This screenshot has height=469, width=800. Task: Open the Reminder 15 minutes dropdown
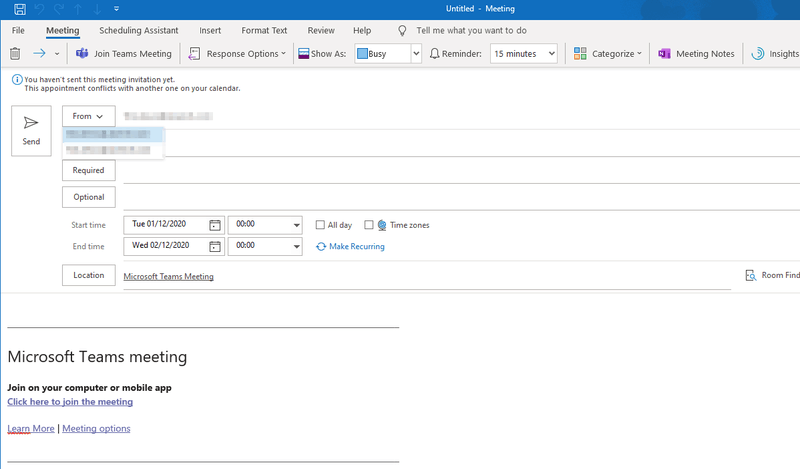[x=551, y=54]
